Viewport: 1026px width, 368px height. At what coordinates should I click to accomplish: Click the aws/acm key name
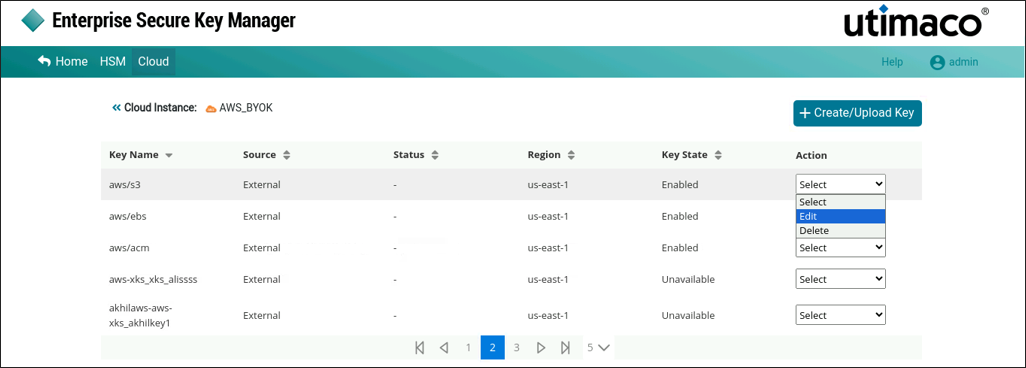128,248
